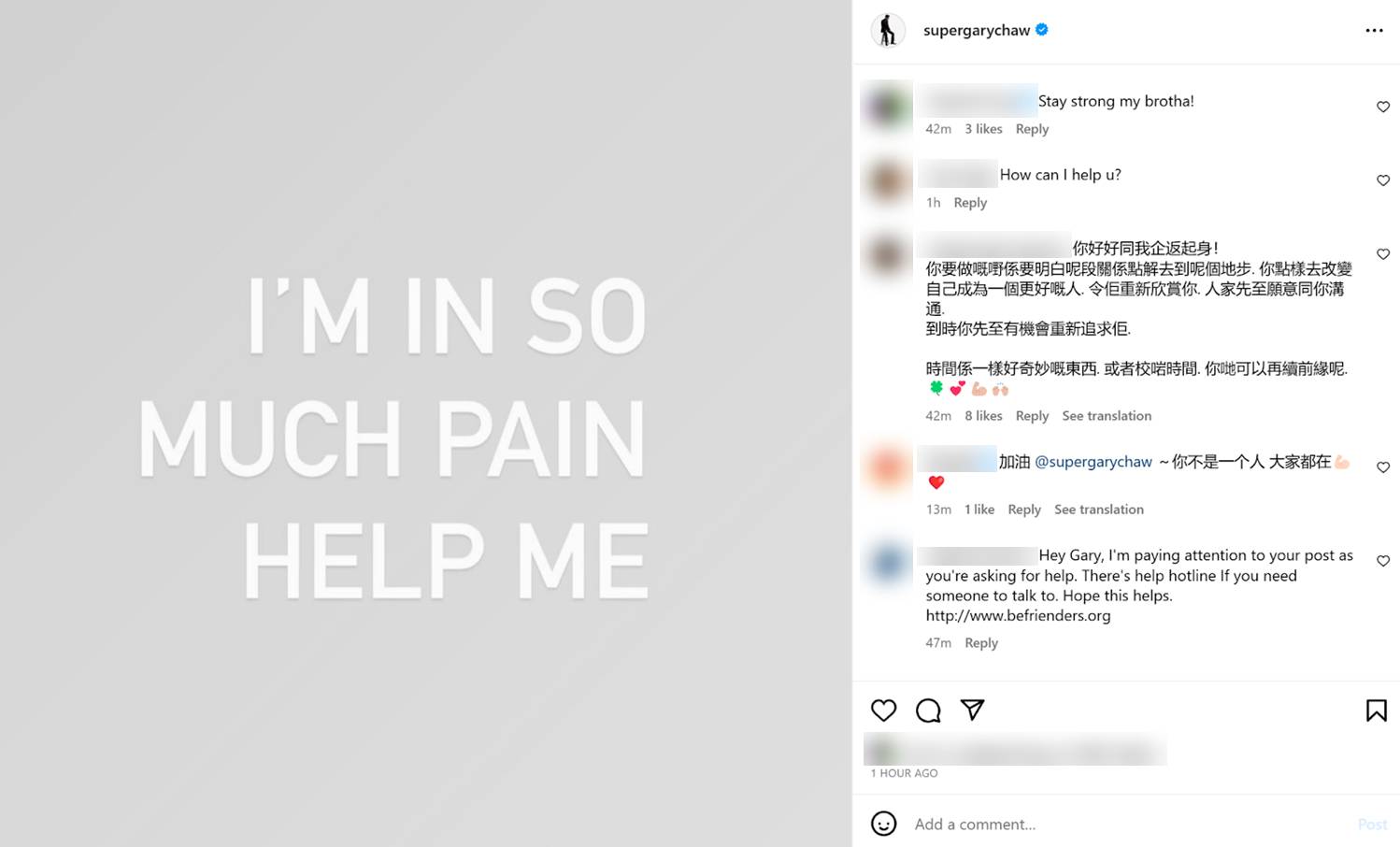Like the 'Stay strong my brotha!' comment
The image size is (1400, 847).
coord(1383,107)
